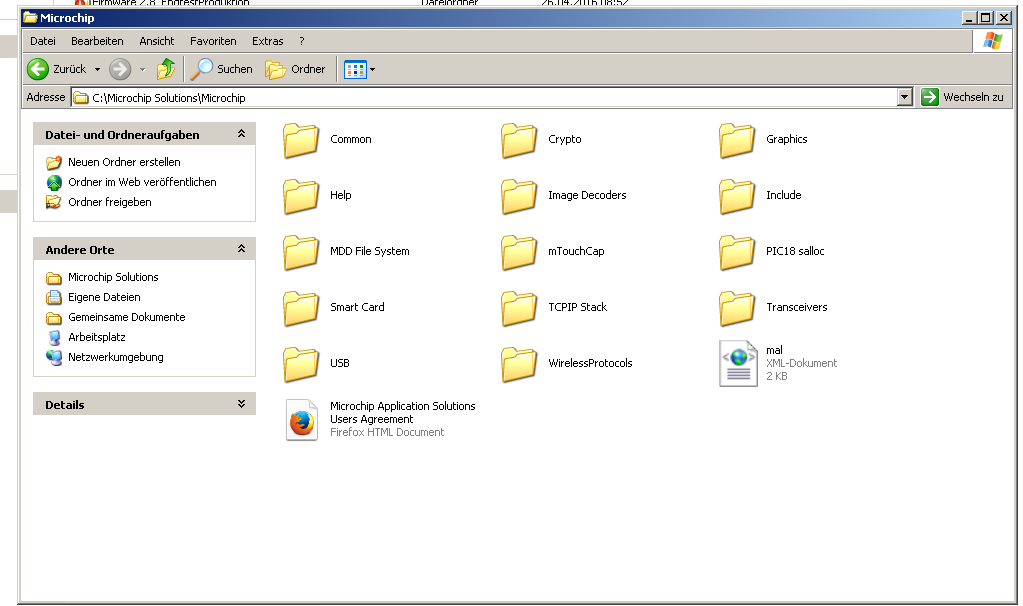Click the Windows flag logo
Image resolution: width=1023 pixels, height=606 pixels.
pos(992,41)
